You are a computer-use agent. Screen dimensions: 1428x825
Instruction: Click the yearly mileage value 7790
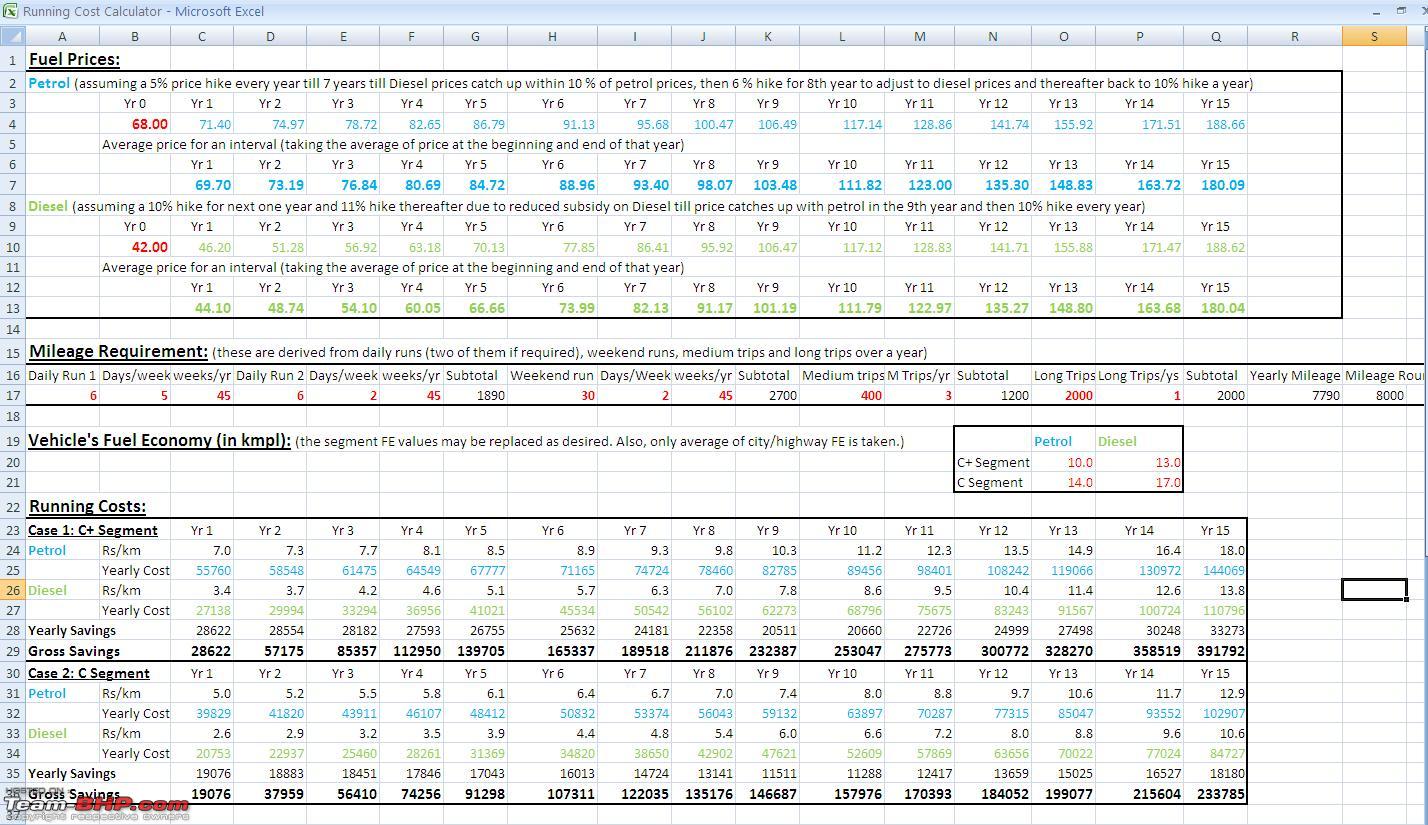coord(1325,395)
